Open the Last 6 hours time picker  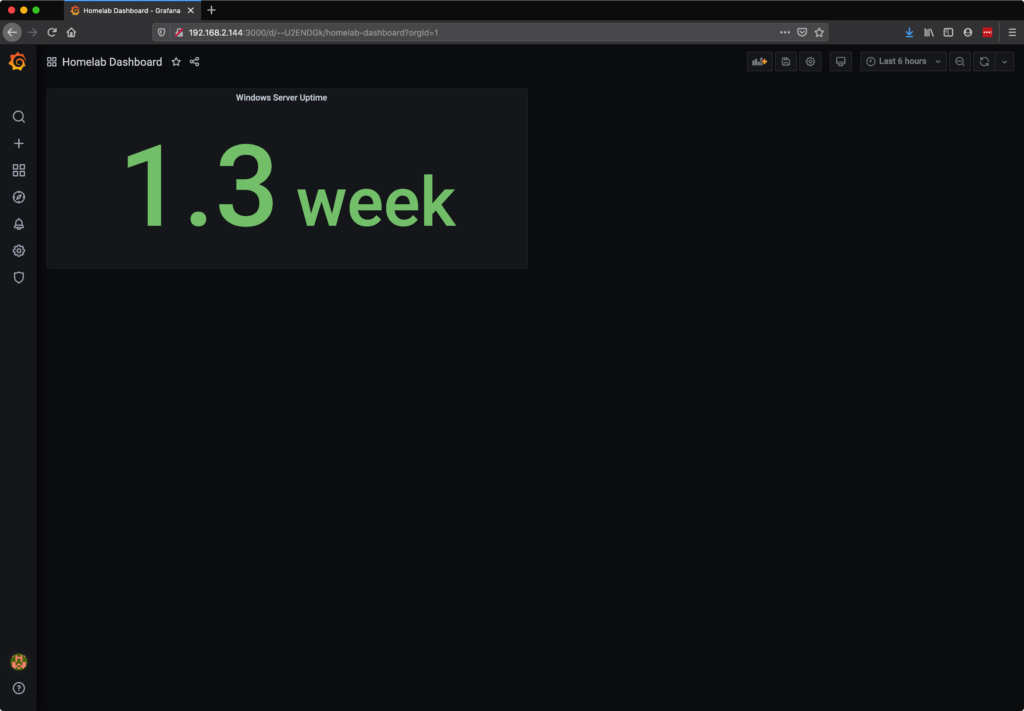(x=903, y=61)
